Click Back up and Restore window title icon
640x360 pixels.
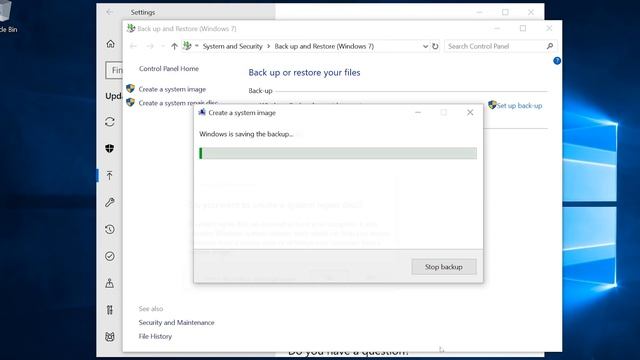131,28
